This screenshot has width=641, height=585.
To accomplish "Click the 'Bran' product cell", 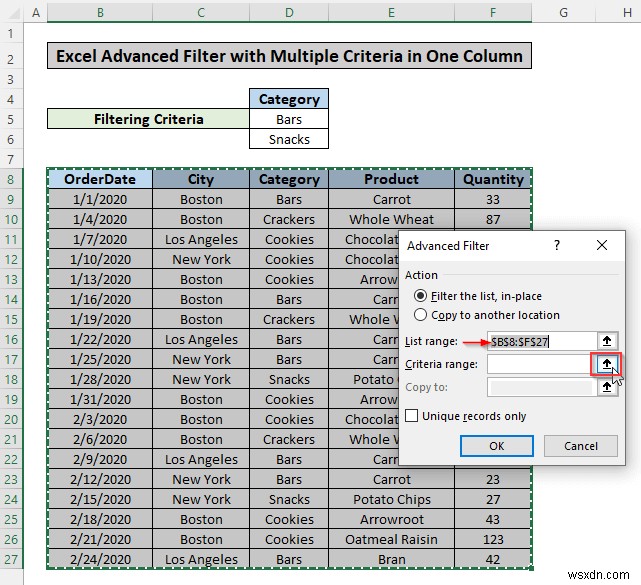I will tap(391, 559).
